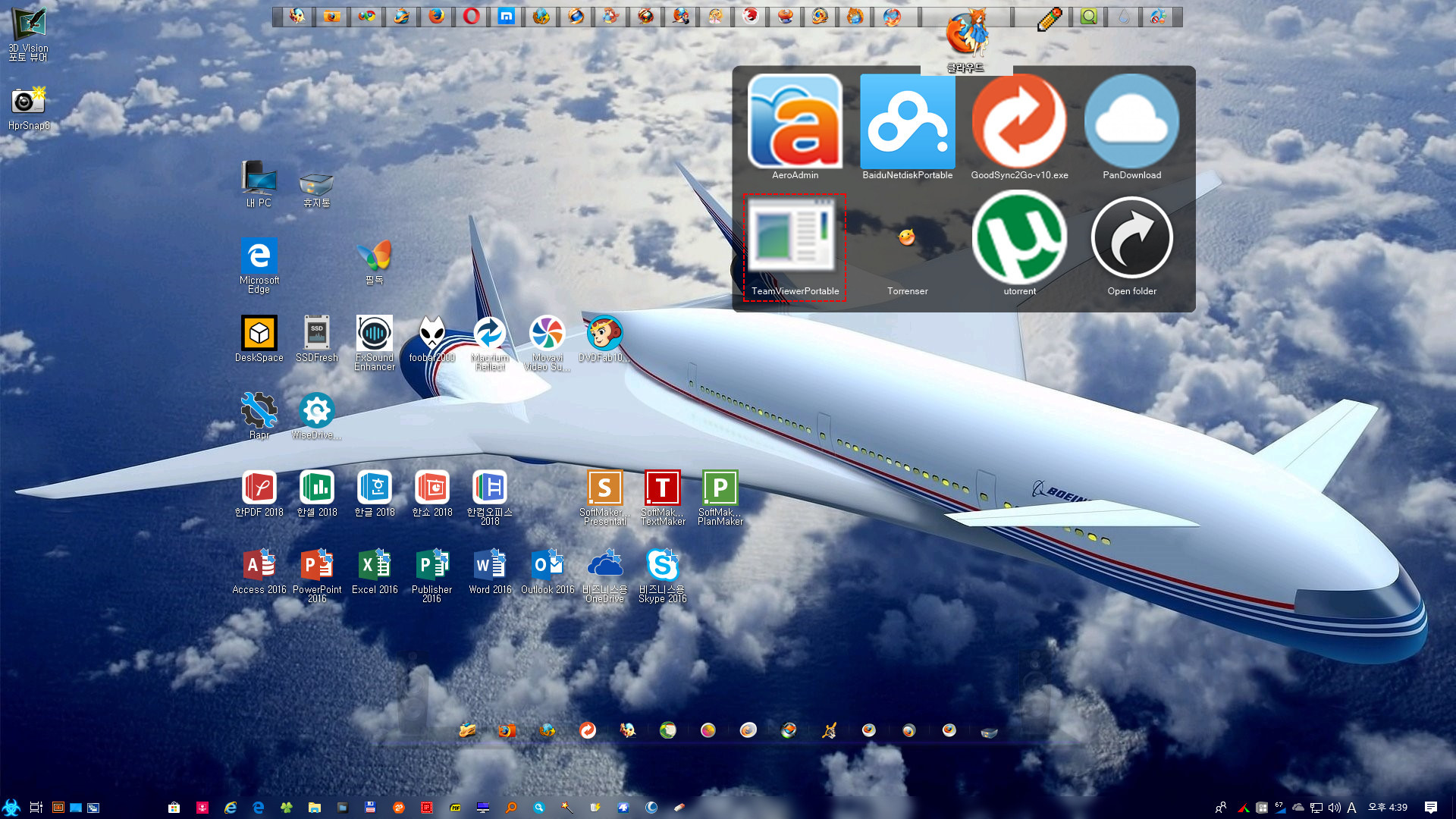The image size is (1456, 819).
Task: Launch 한셀 2018 shortcut
Action: coord(316,494)
